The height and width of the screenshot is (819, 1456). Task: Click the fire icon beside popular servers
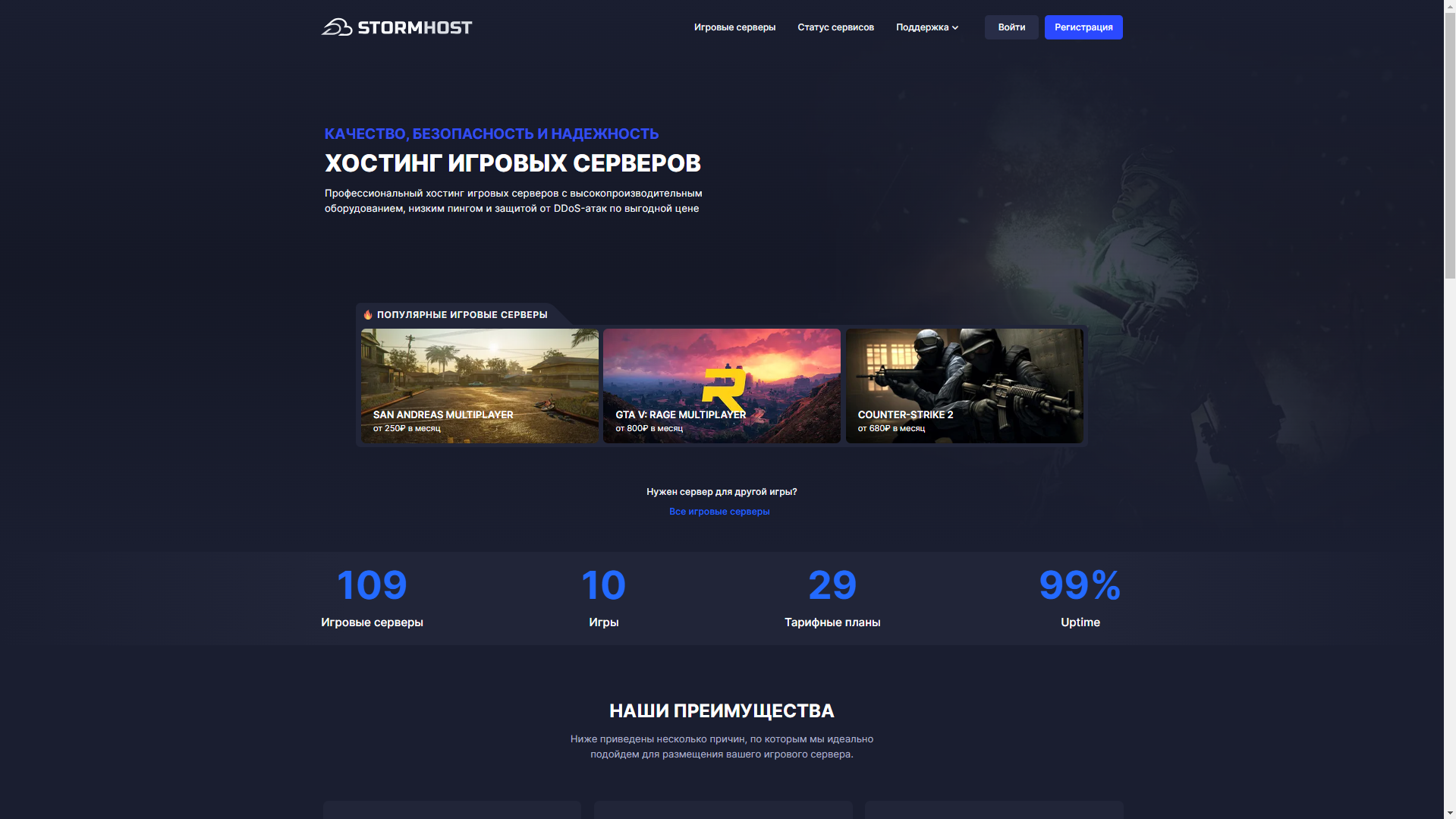[x=368, y=315]
